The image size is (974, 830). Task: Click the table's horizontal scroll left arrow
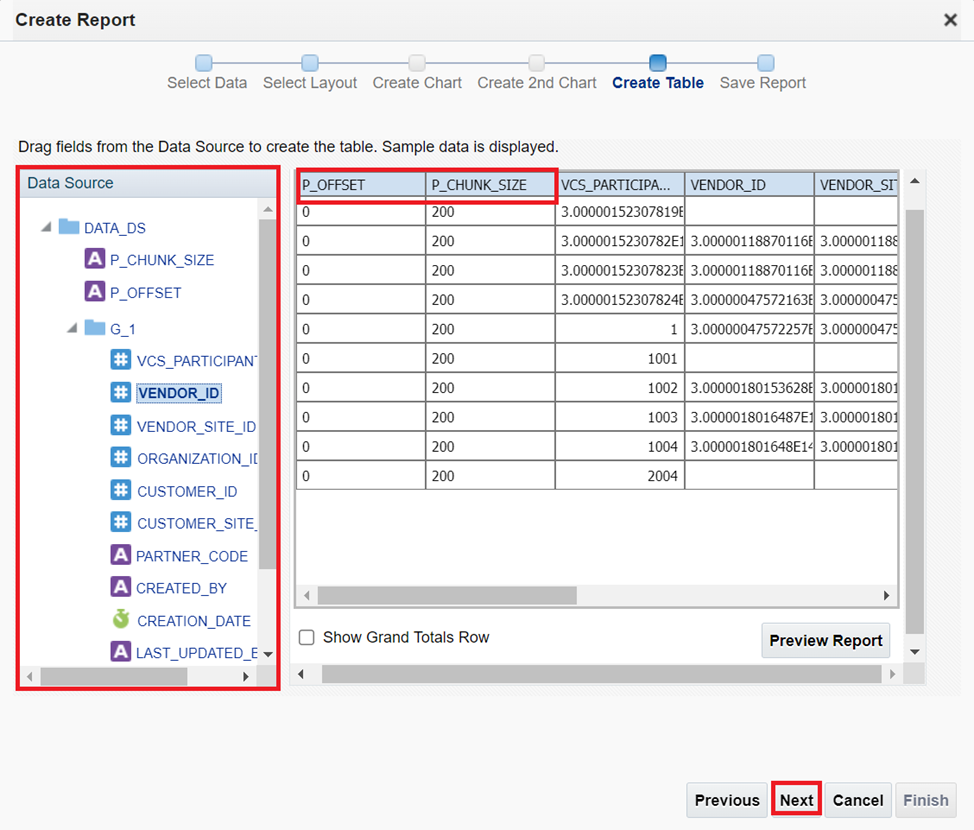point(307,595)
